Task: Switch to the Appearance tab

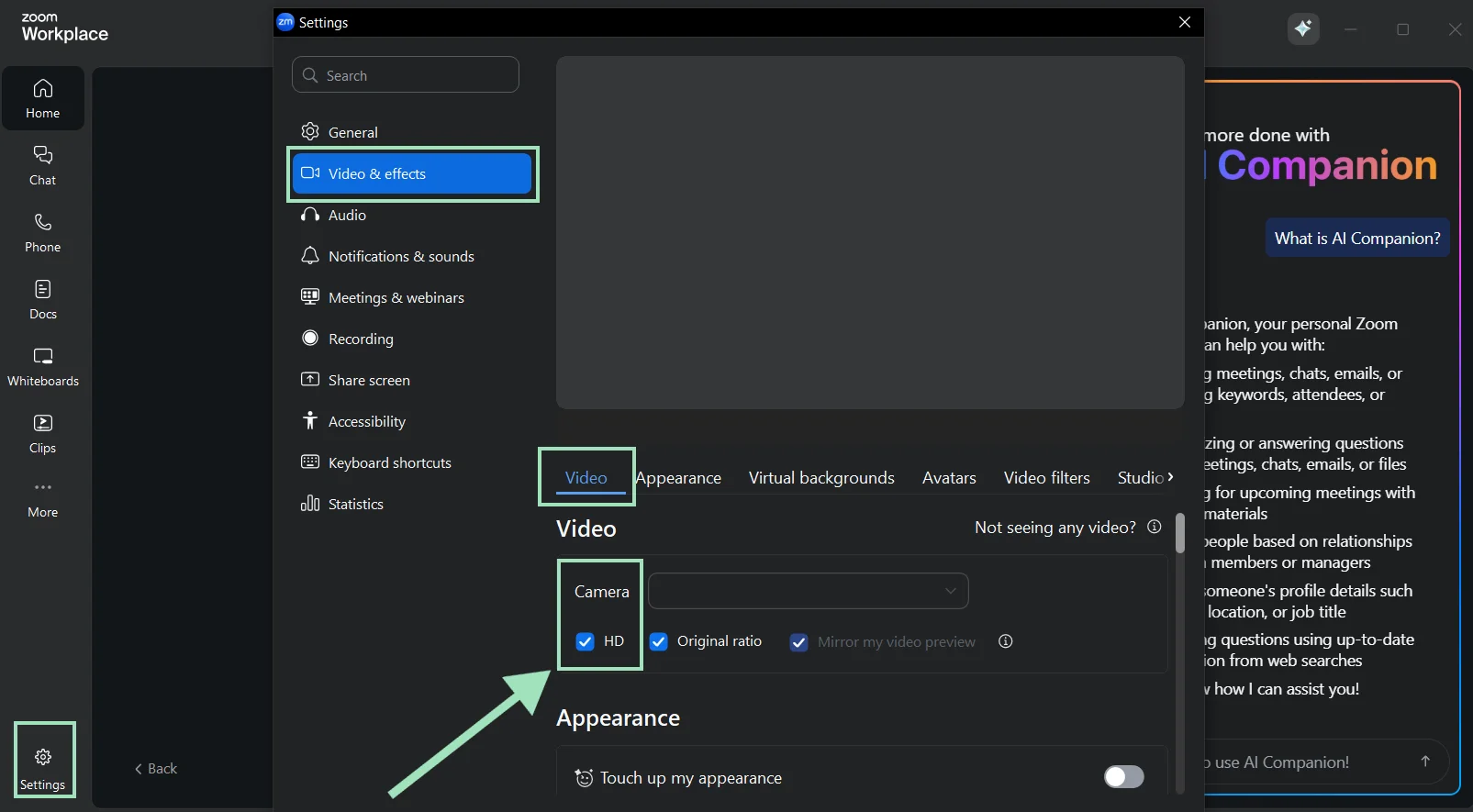Action: coord(678,478)
